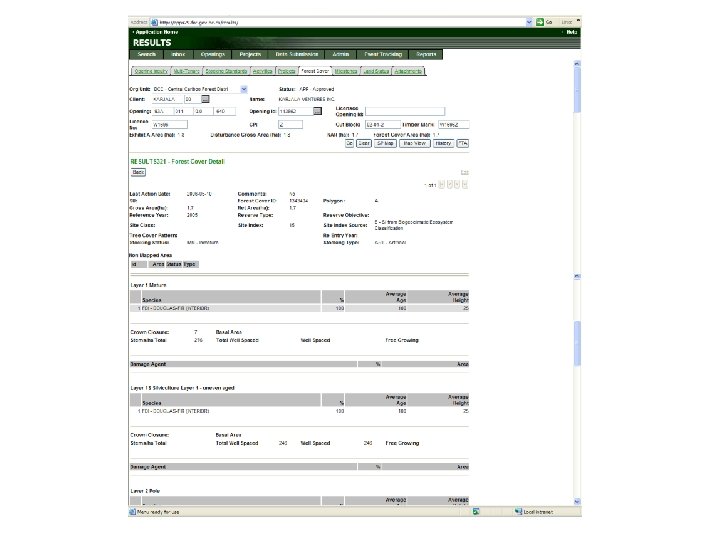Click in the Opening ID input field
The image size is (720, 540).
295,111
